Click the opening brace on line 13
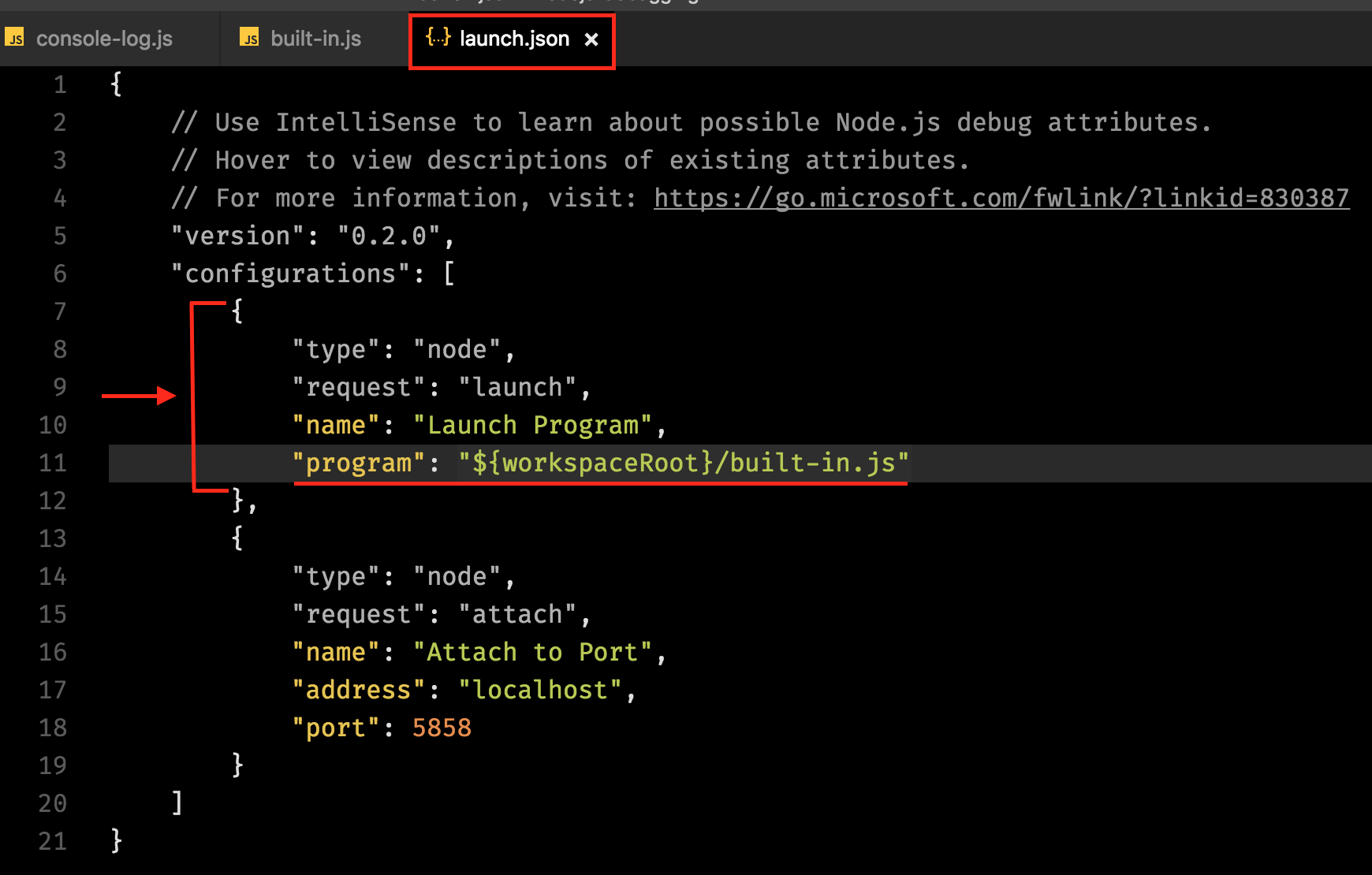This screenshot has width=1372, height=875. [237, 538]
